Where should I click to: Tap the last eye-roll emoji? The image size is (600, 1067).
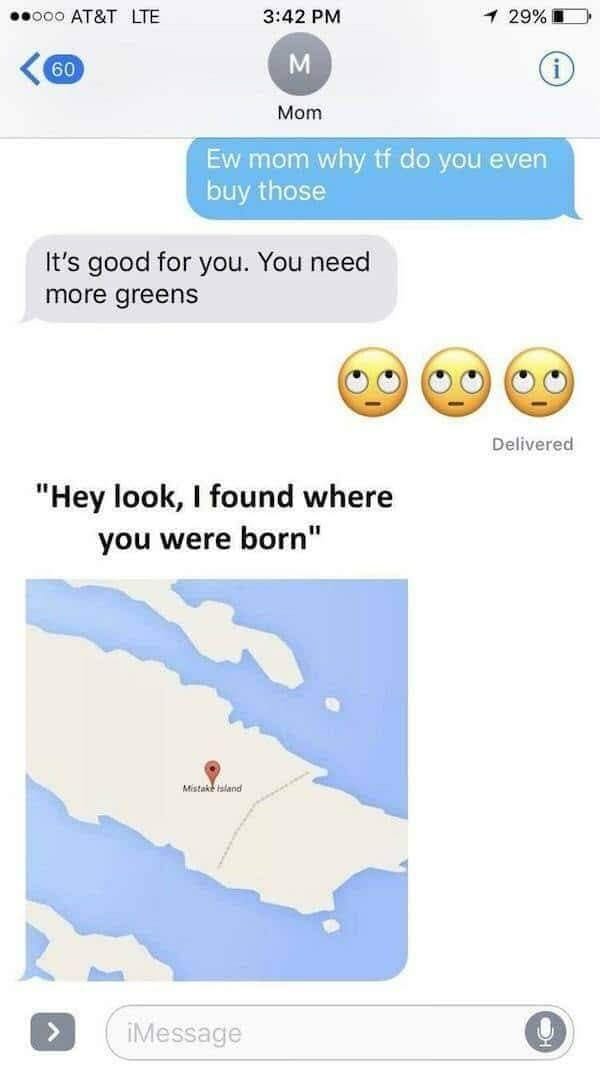pos(539,382)
